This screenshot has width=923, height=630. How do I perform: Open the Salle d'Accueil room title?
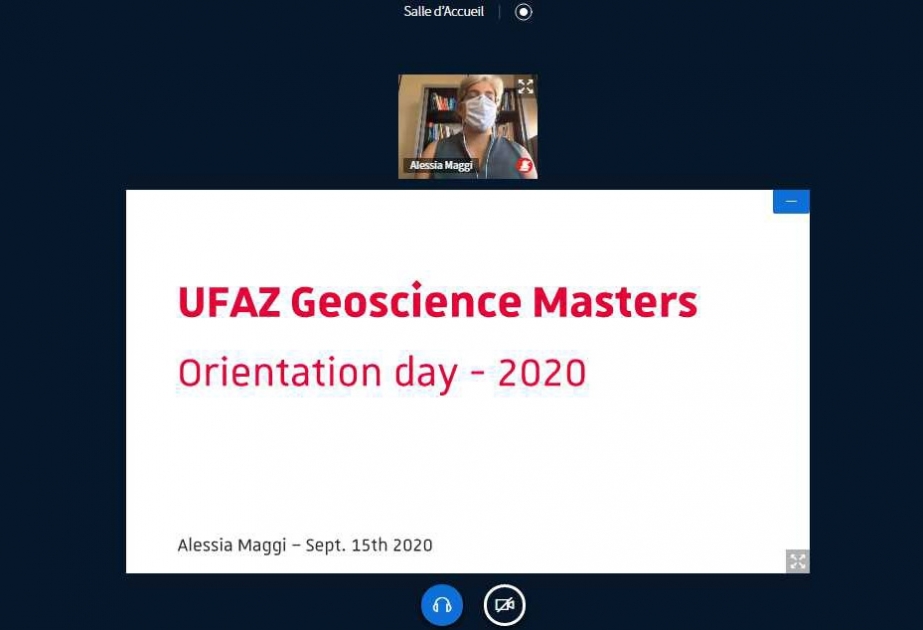tap(443, 11)
